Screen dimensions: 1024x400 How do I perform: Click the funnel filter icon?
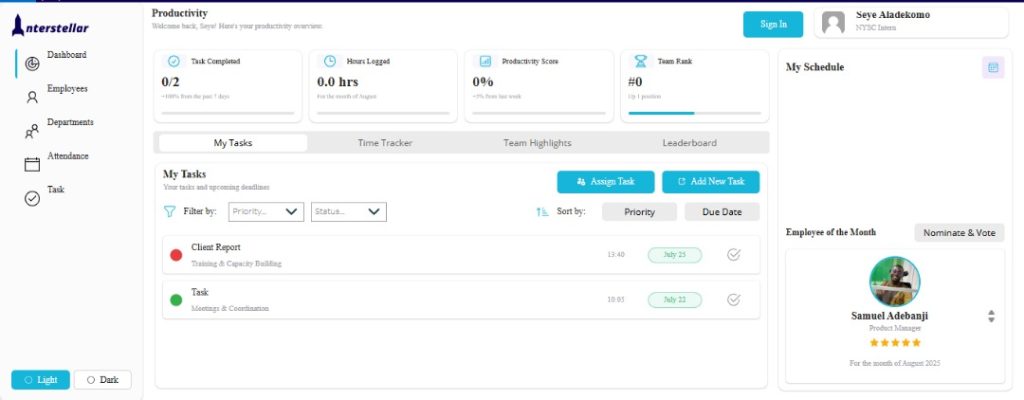[169, 211]
